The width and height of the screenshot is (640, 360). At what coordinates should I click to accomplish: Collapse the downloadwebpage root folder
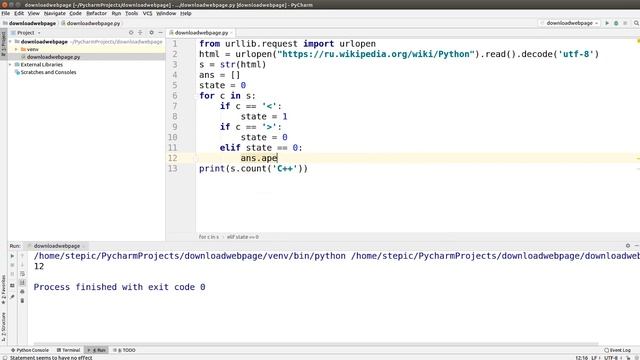pos(11,42)
